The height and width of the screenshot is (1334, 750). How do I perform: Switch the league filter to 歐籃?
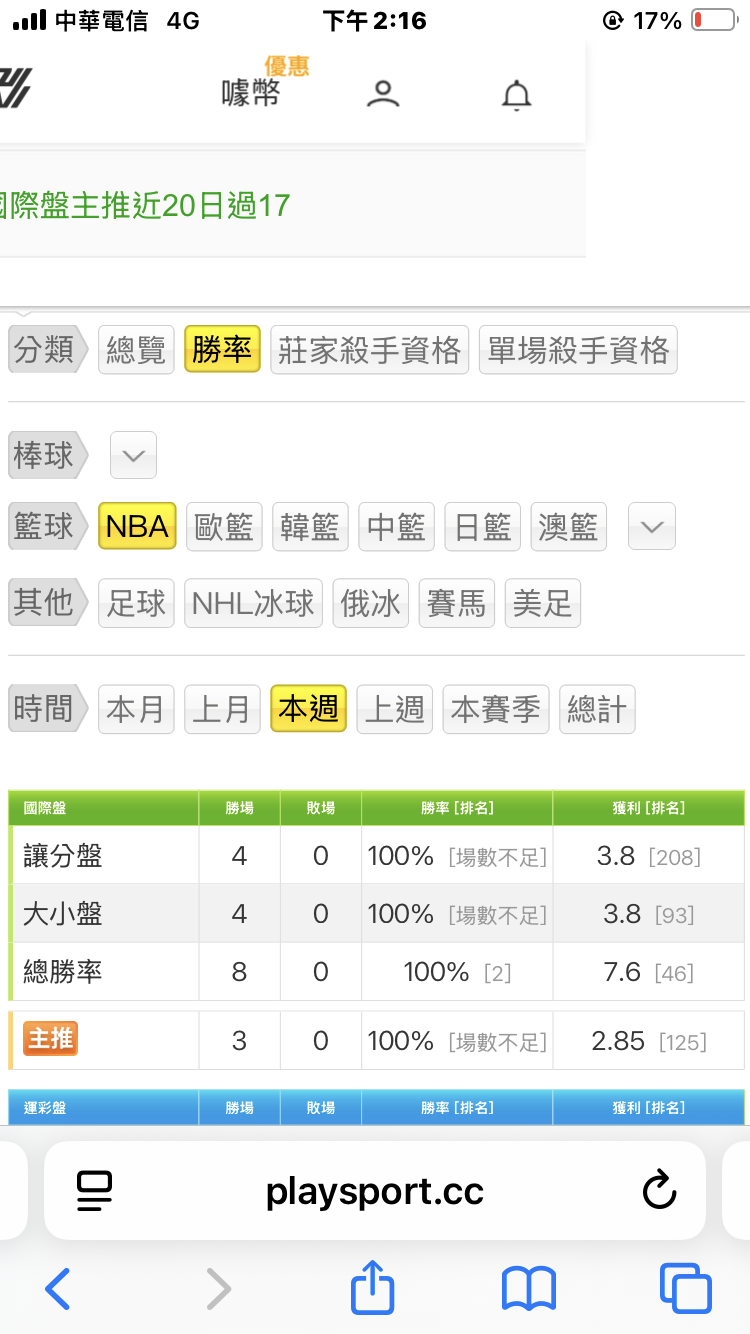pyautogui.click(x=224, y=526)
